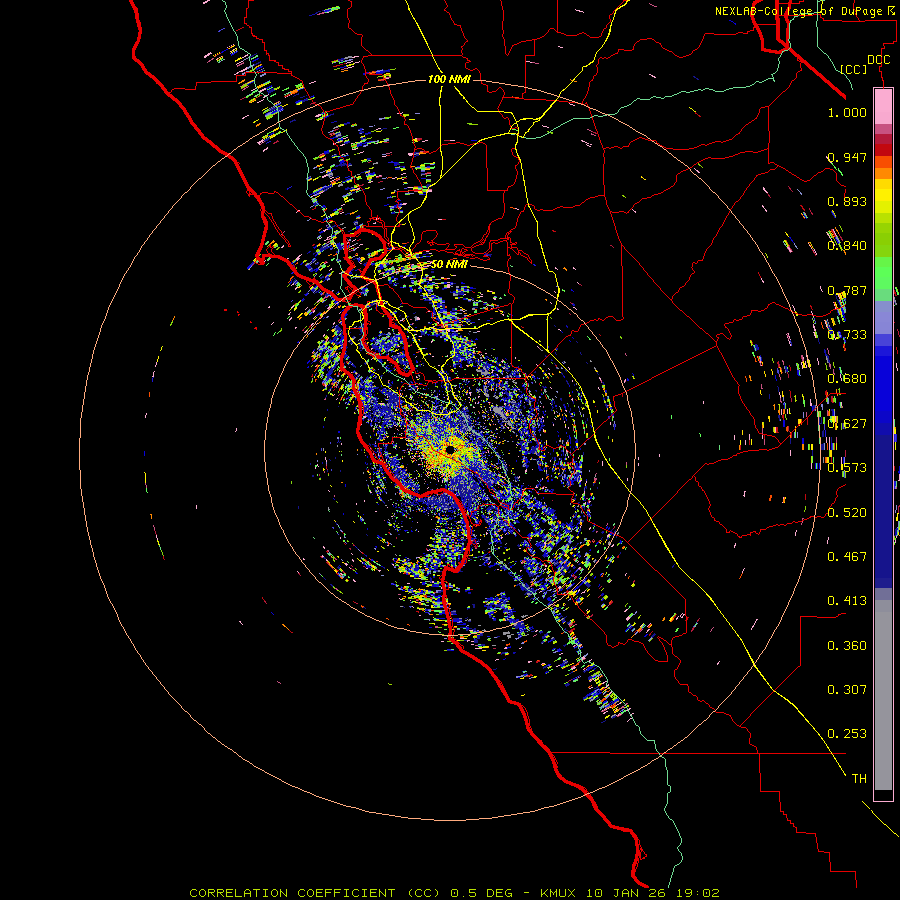The width and height of the screenshot is (900, 900).
Task: Select the 0.307 legend value
Action: pos(847,690)
